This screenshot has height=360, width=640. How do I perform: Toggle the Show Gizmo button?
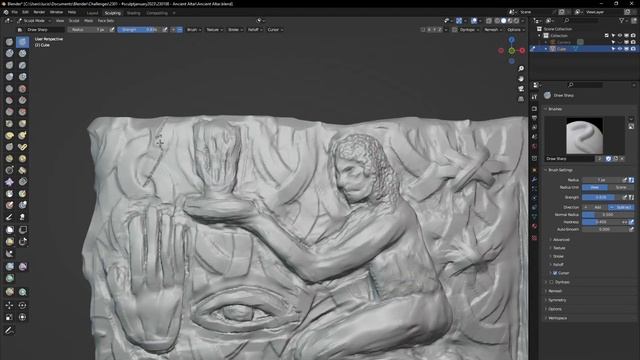tap(459, 20)
